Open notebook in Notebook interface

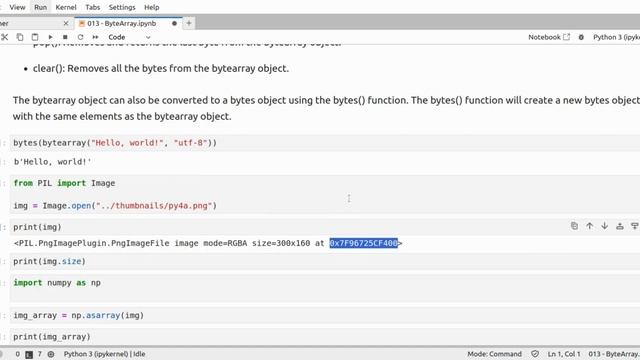(x=549, y=37)
